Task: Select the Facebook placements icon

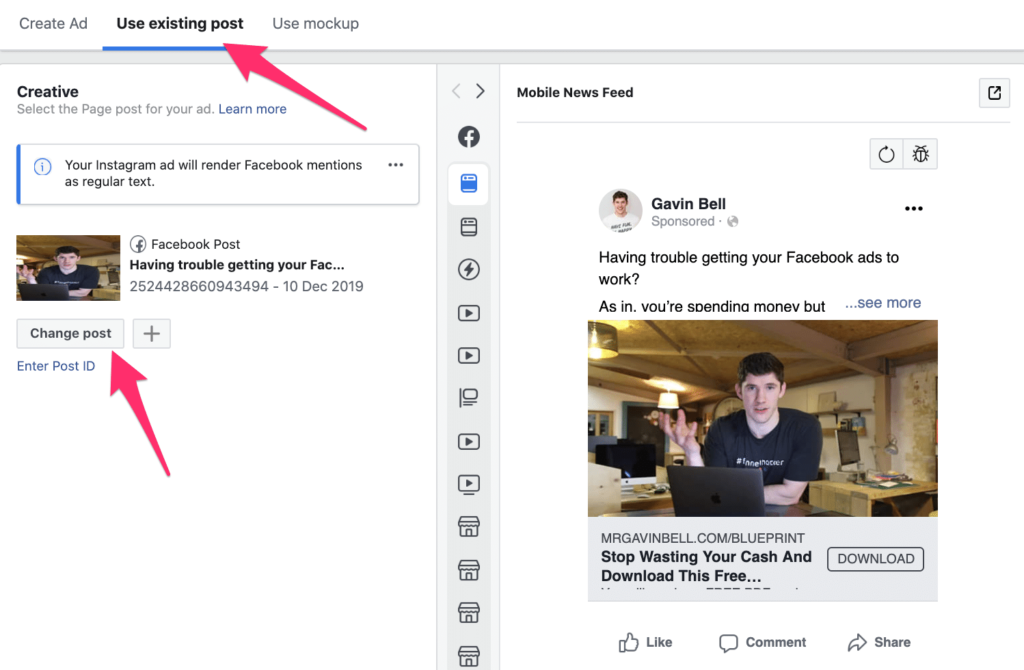Action: pyautogui.click(x=468, y=137)
